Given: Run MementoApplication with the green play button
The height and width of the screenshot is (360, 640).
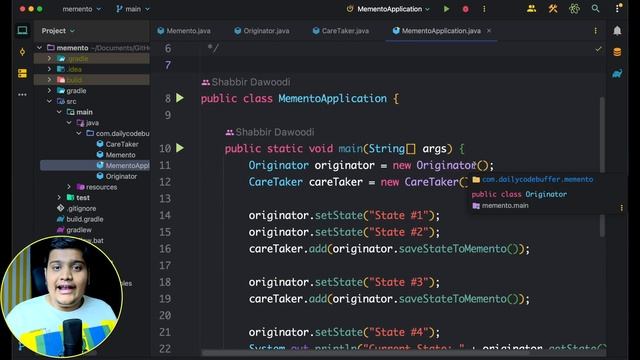Looking at the screenshot, I should 447,9.
